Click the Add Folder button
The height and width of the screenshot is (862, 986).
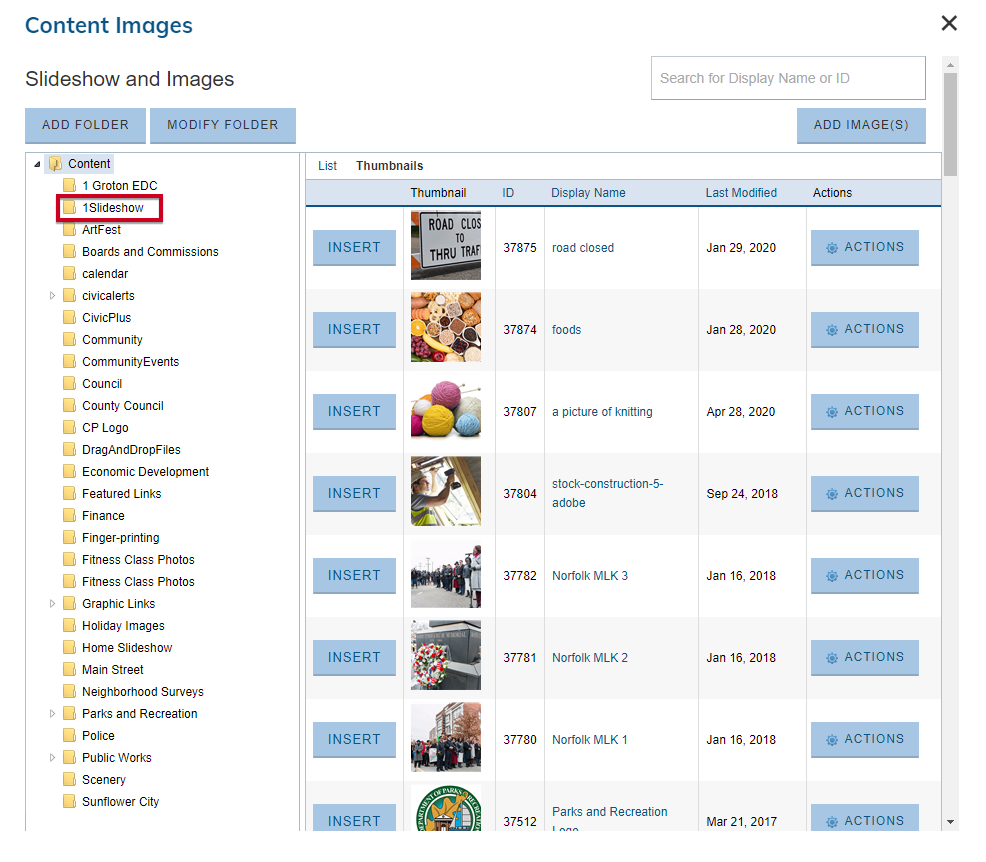86,125
